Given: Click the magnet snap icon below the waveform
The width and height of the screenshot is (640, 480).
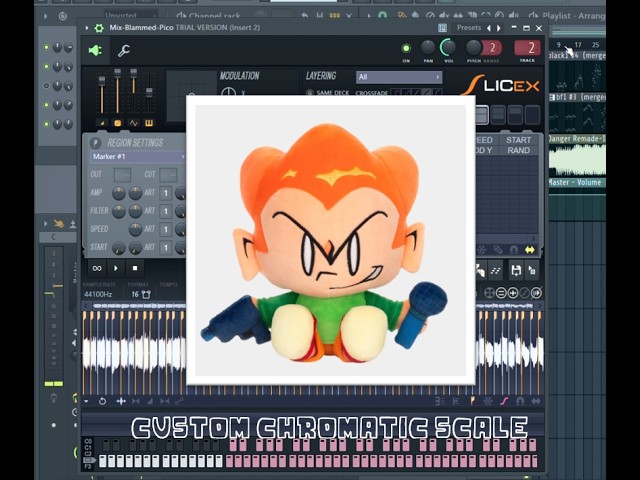Looking at the screenshot, I should (x=520, y=401).
